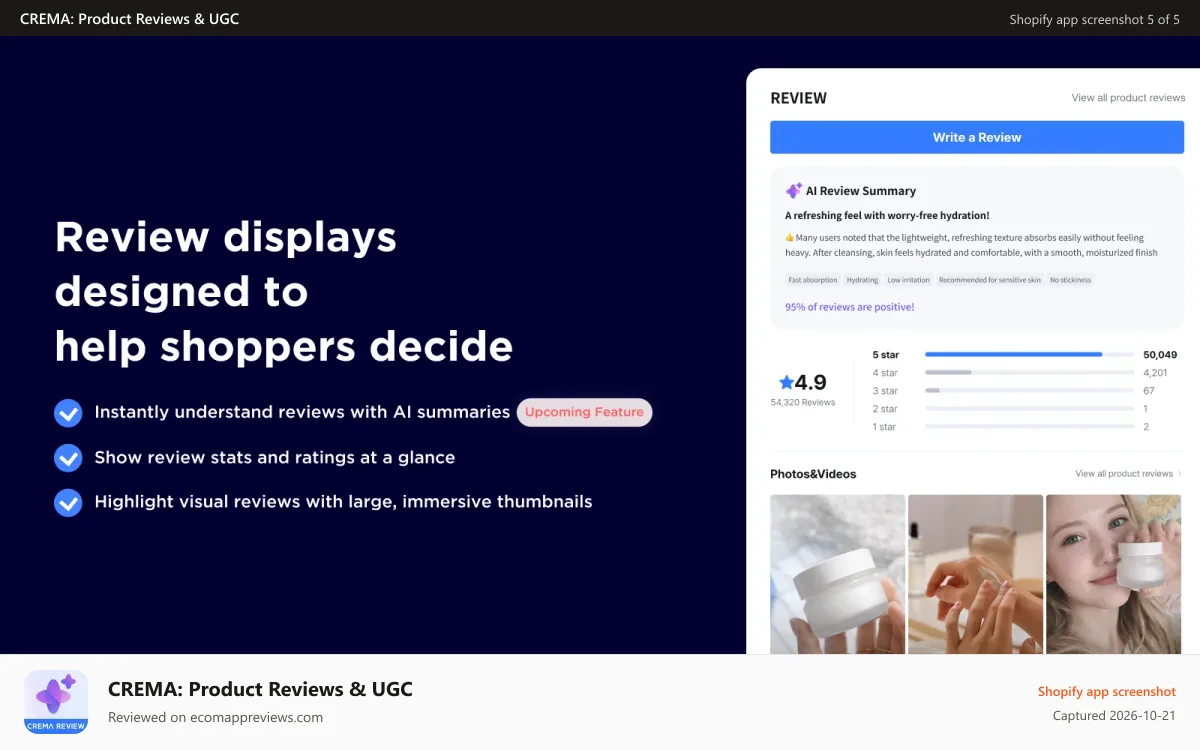Open top View all product reviews link
Image resolution: width=1200 pixels, height=750 pixels.
(1128, 98)
